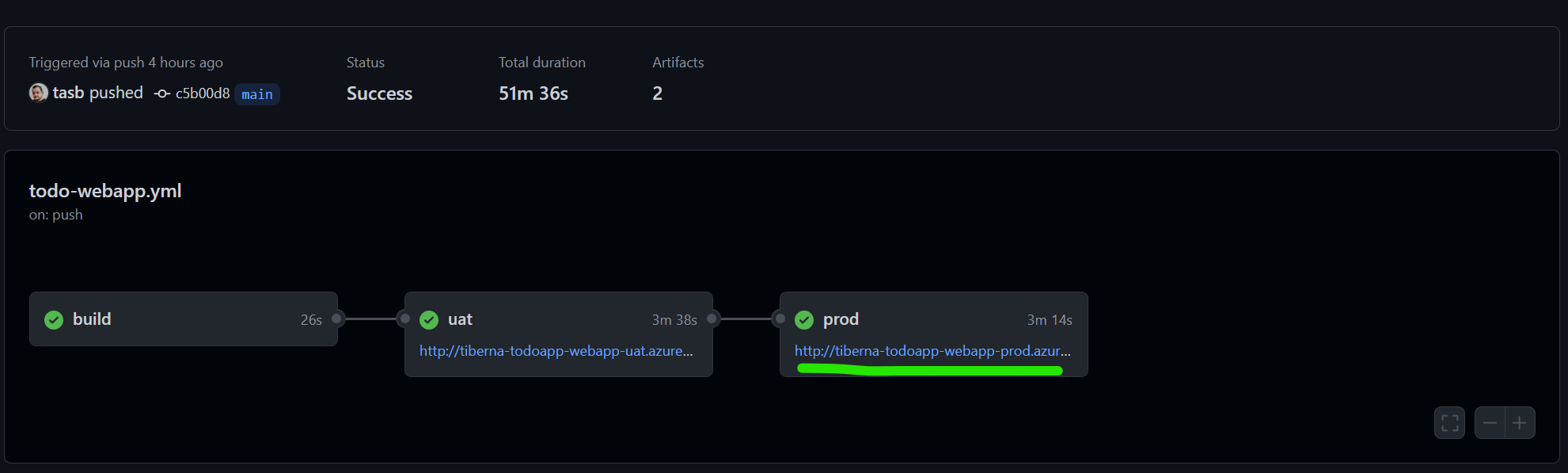
Task: Click the connector dot left of prod
Action: tap(780, 319)
